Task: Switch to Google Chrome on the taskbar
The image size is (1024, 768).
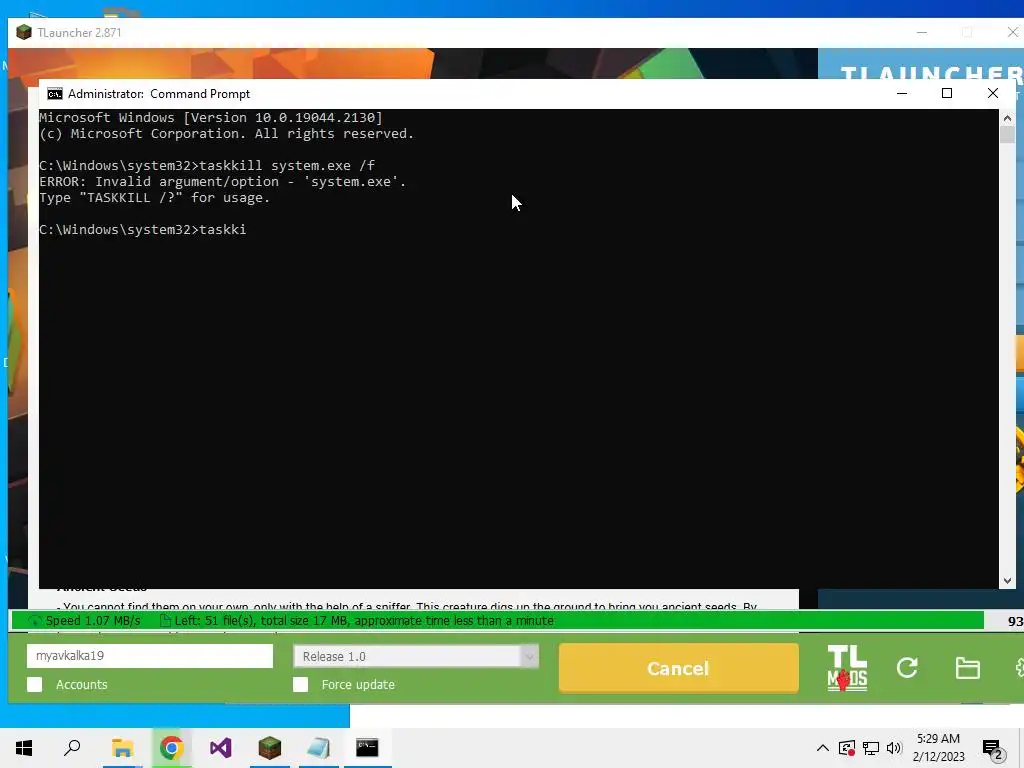Action: [171, 748]
